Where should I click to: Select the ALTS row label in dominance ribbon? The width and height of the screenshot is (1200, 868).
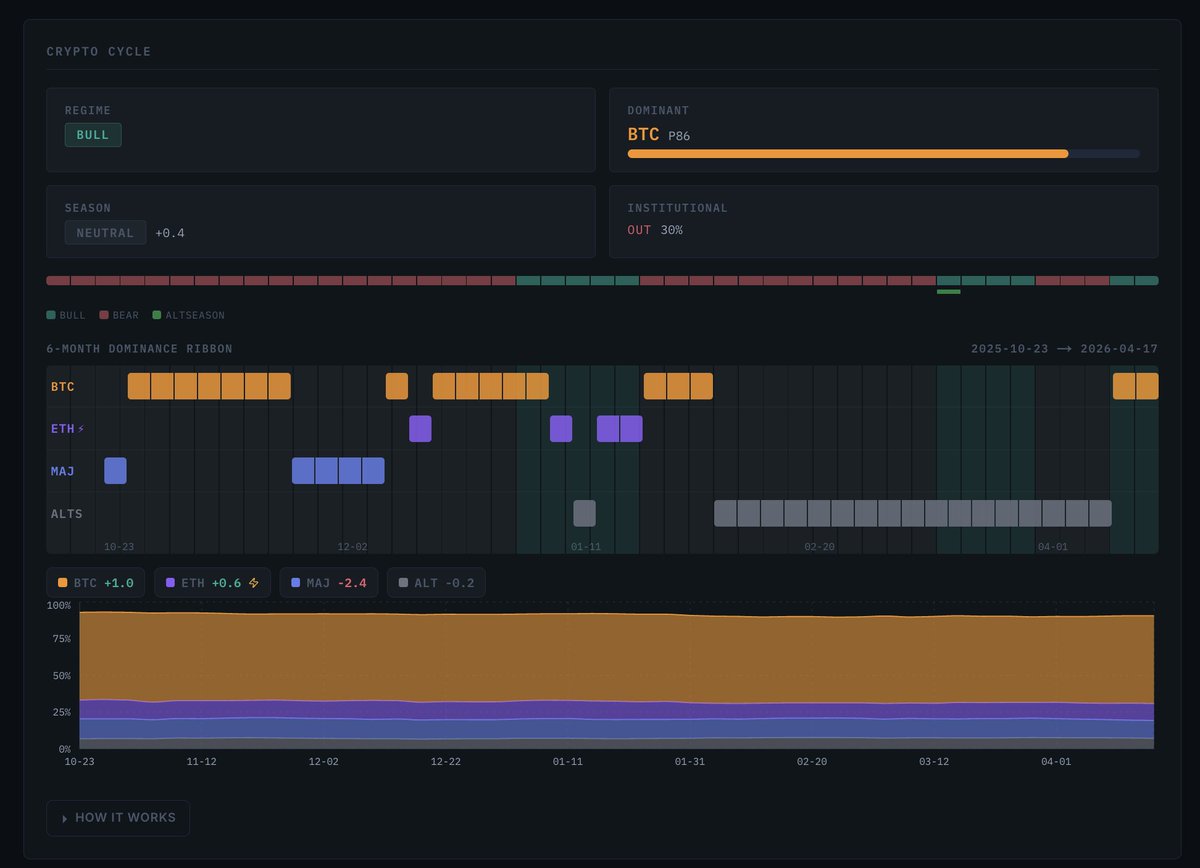click(67, 514)
